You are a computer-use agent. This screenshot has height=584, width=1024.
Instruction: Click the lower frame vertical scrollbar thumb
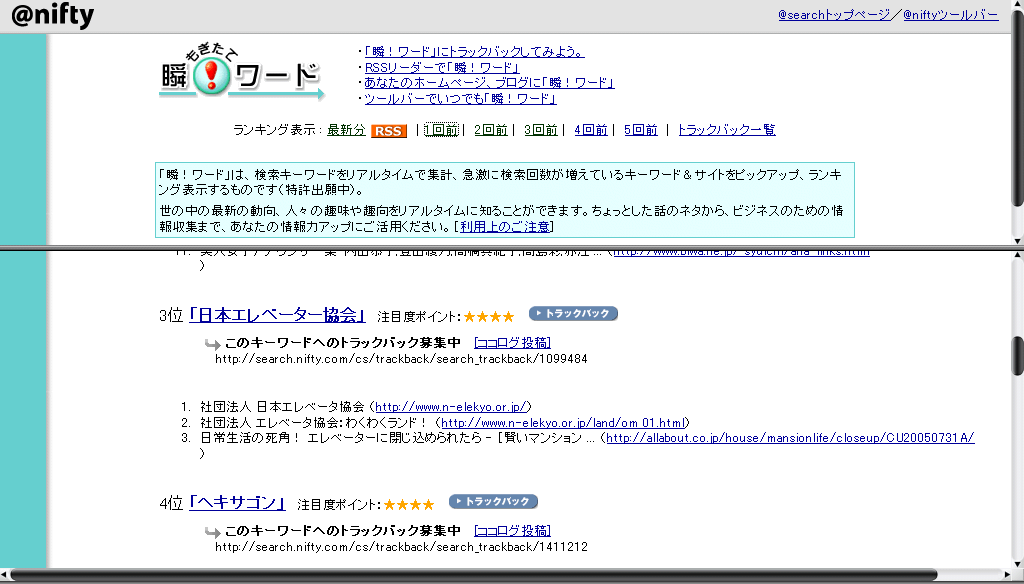tap(1017, 355)
